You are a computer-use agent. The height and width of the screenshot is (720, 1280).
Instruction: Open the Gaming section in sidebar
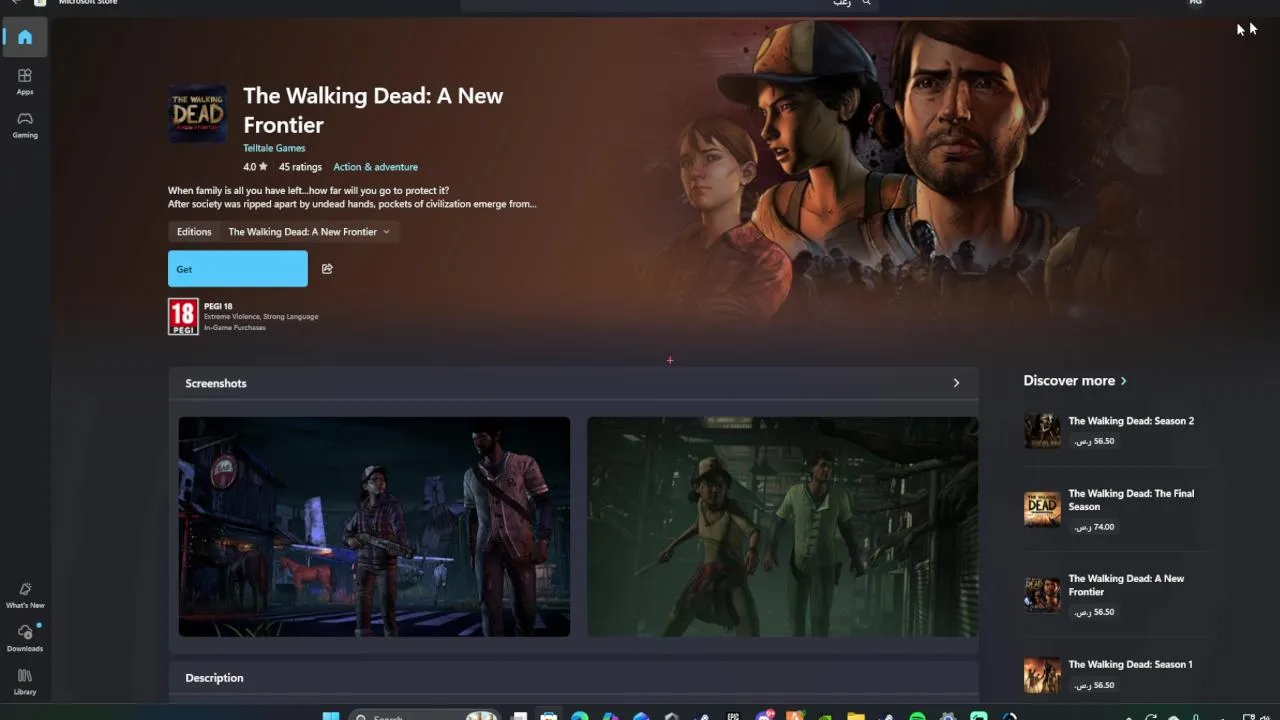25,125
